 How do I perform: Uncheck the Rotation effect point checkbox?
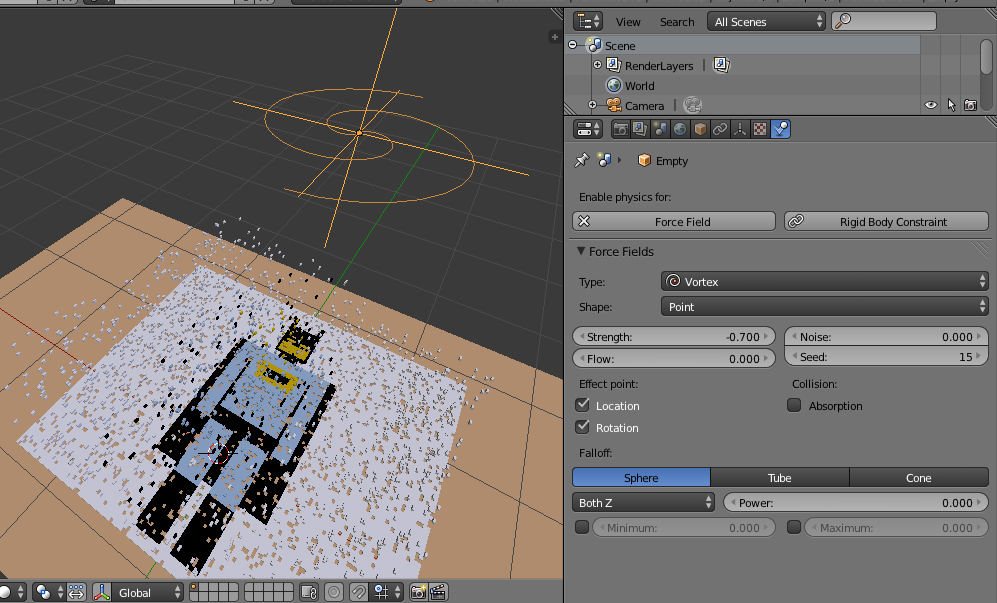click(582, 427)
